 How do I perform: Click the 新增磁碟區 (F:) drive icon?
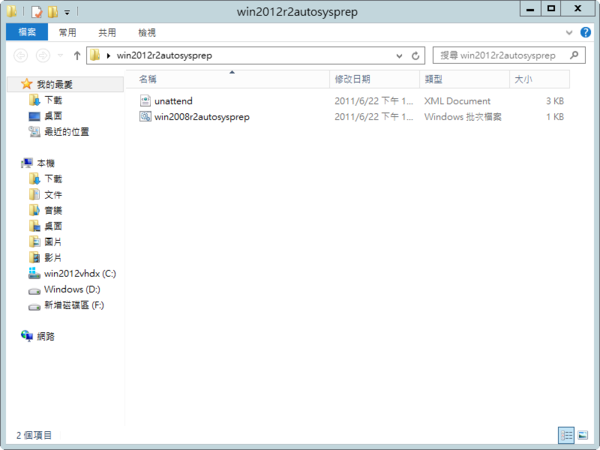pos(34,307)
